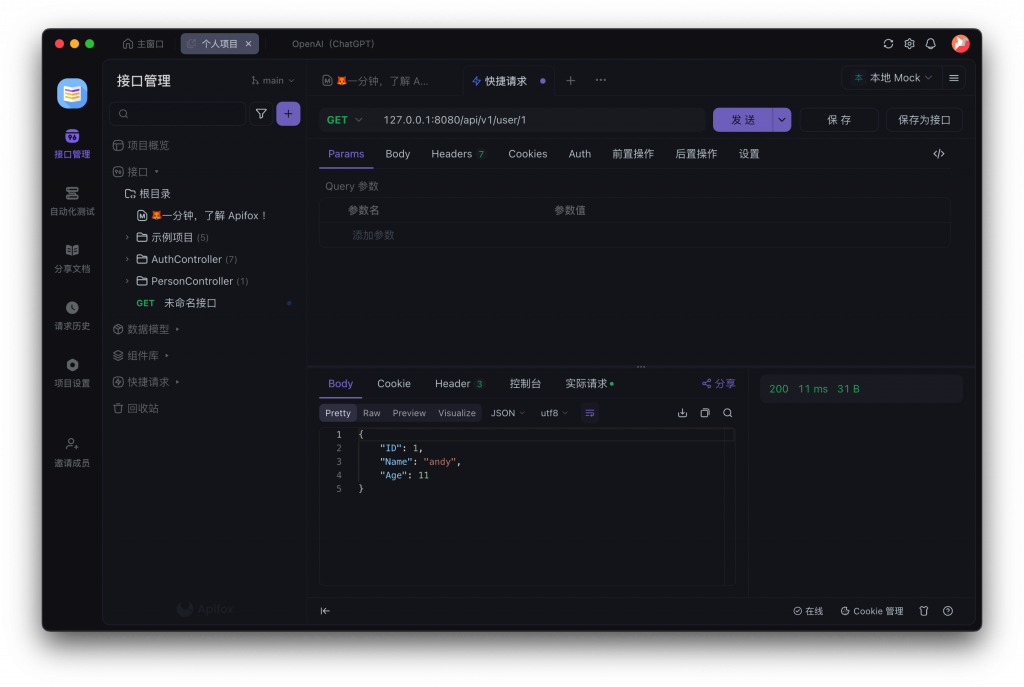Viewport: 1024px width, 687px height.
Task: Select the Preview response view
Action: (409, 413)
